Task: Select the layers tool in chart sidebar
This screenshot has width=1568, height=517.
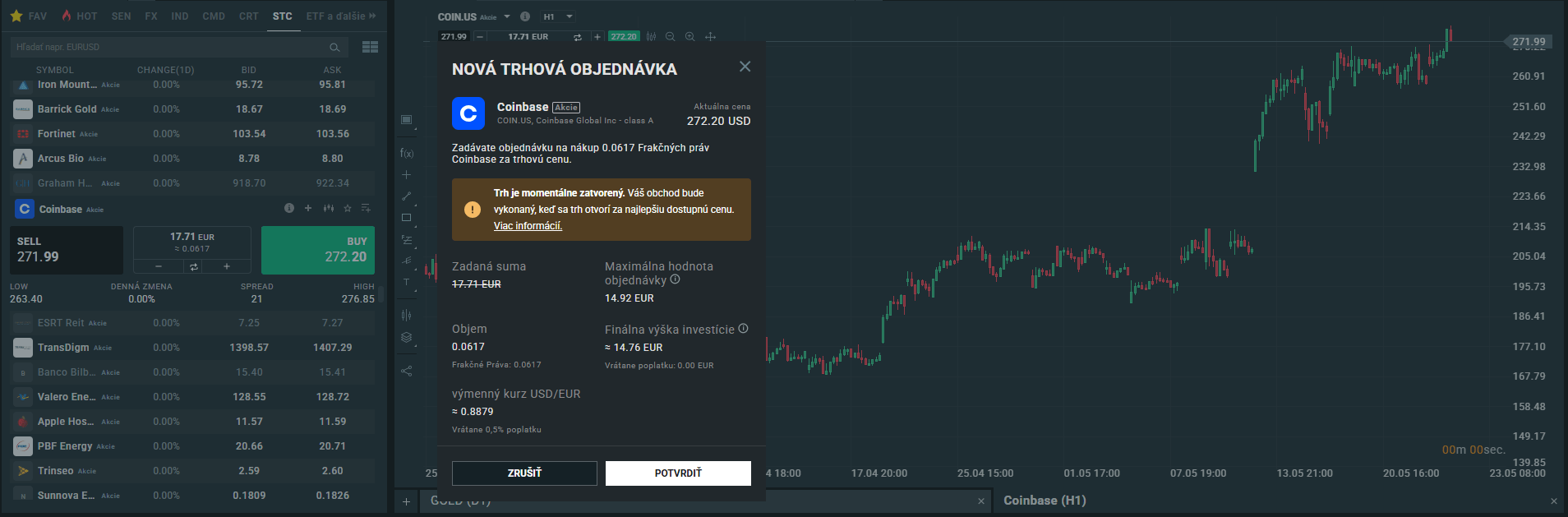Action: (406, 338)
